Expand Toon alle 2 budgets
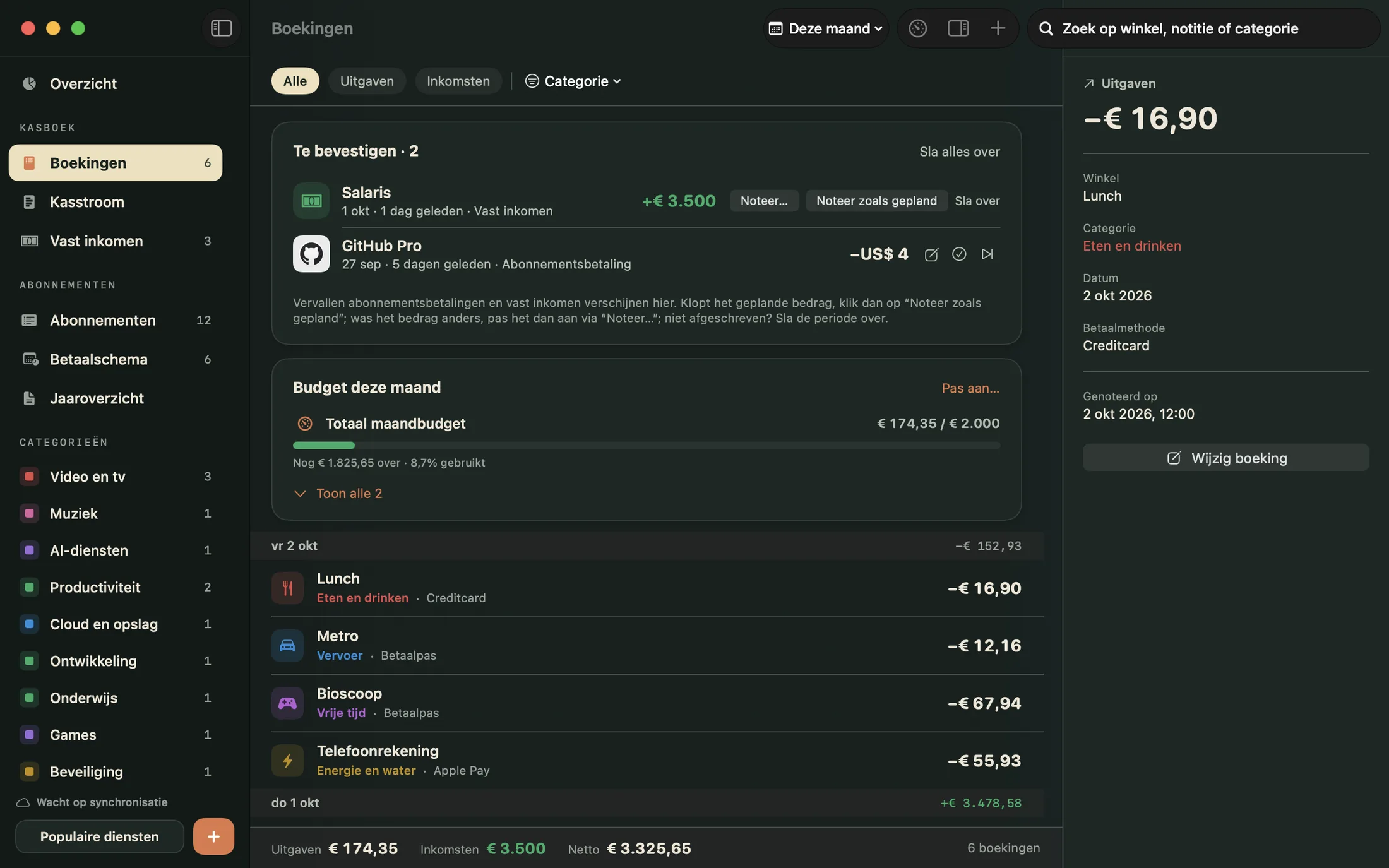The height and width of the screenshot is (868, 1389). 338,494
